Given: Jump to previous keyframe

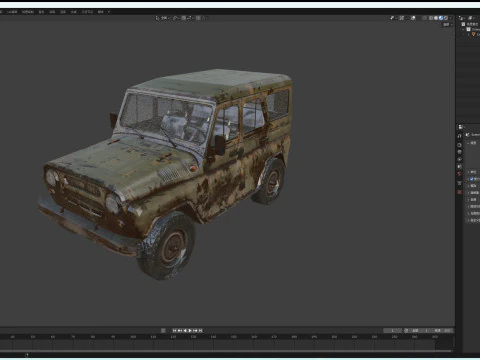Looking at the screenshot, I should point(179,331).
